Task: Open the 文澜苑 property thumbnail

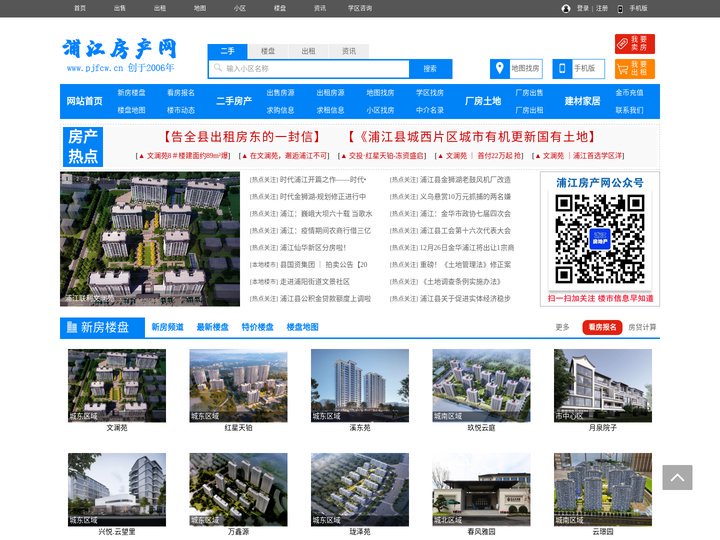Action: tap(117, 386)
